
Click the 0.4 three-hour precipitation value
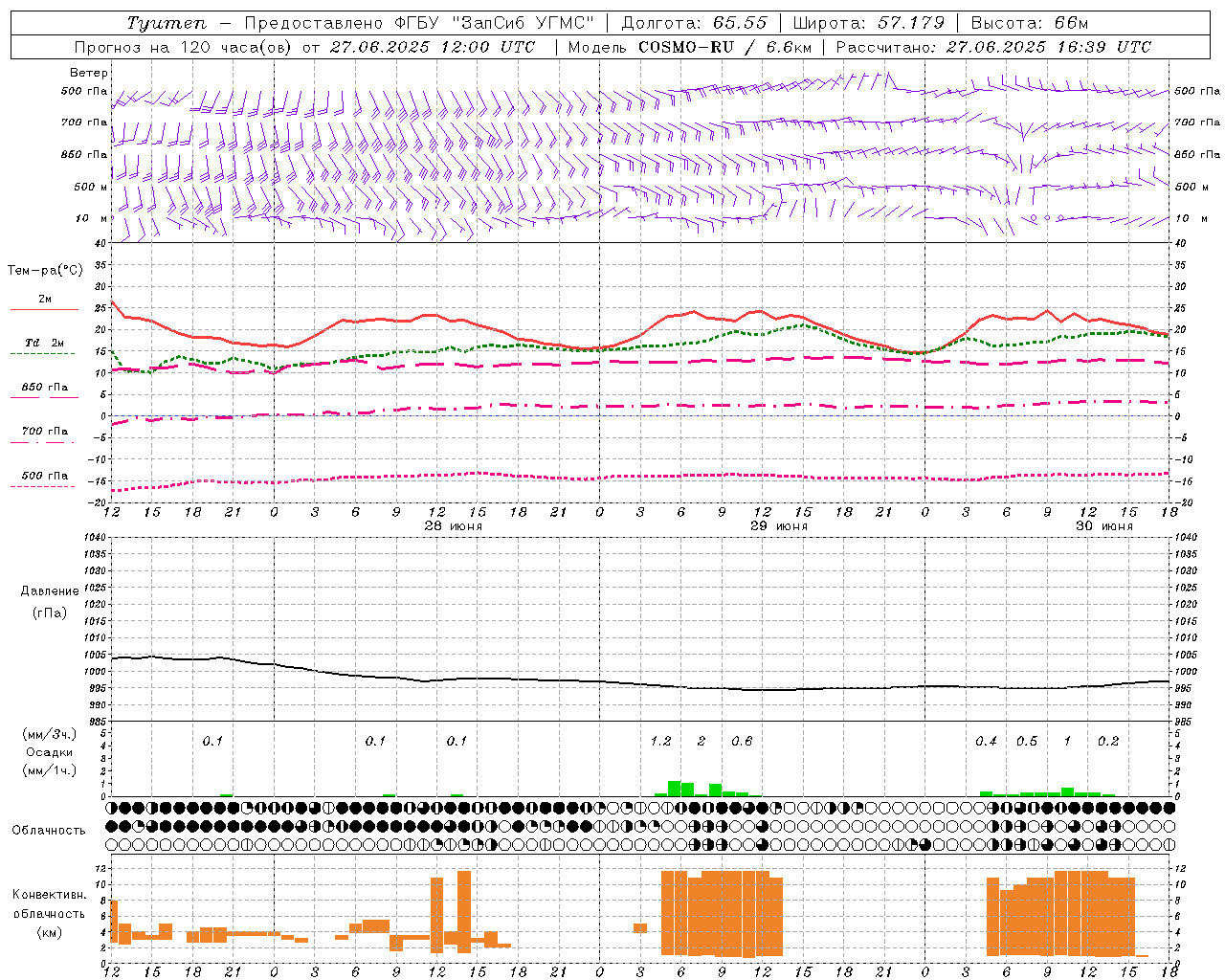[986, 742]
